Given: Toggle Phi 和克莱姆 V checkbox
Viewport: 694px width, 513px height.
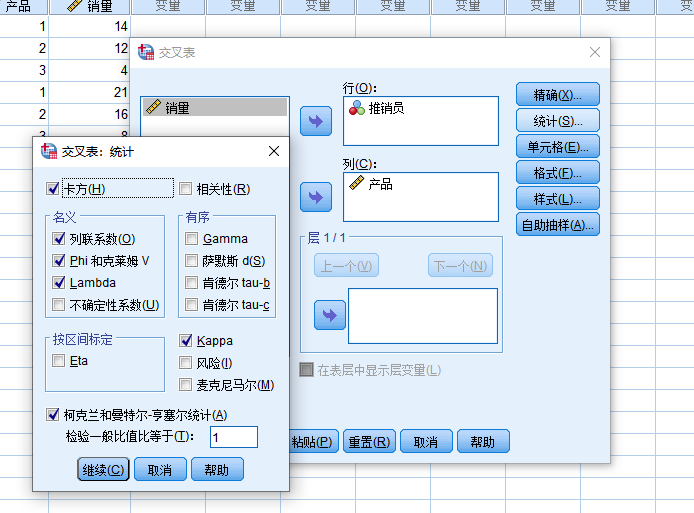Looking at the screenshot, I should (59, 260).
